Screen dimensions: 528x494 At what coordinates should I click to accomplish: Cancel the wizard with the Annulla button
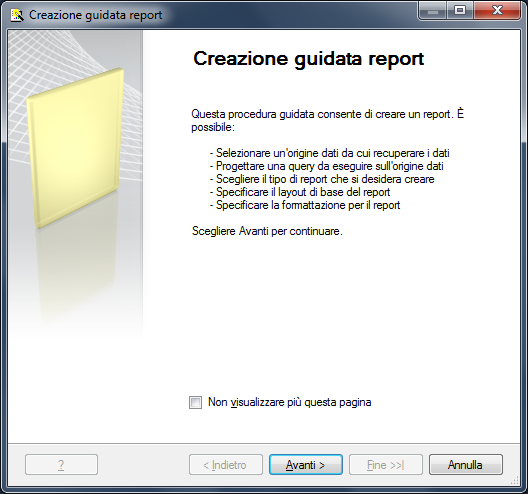tap(466, 465)
